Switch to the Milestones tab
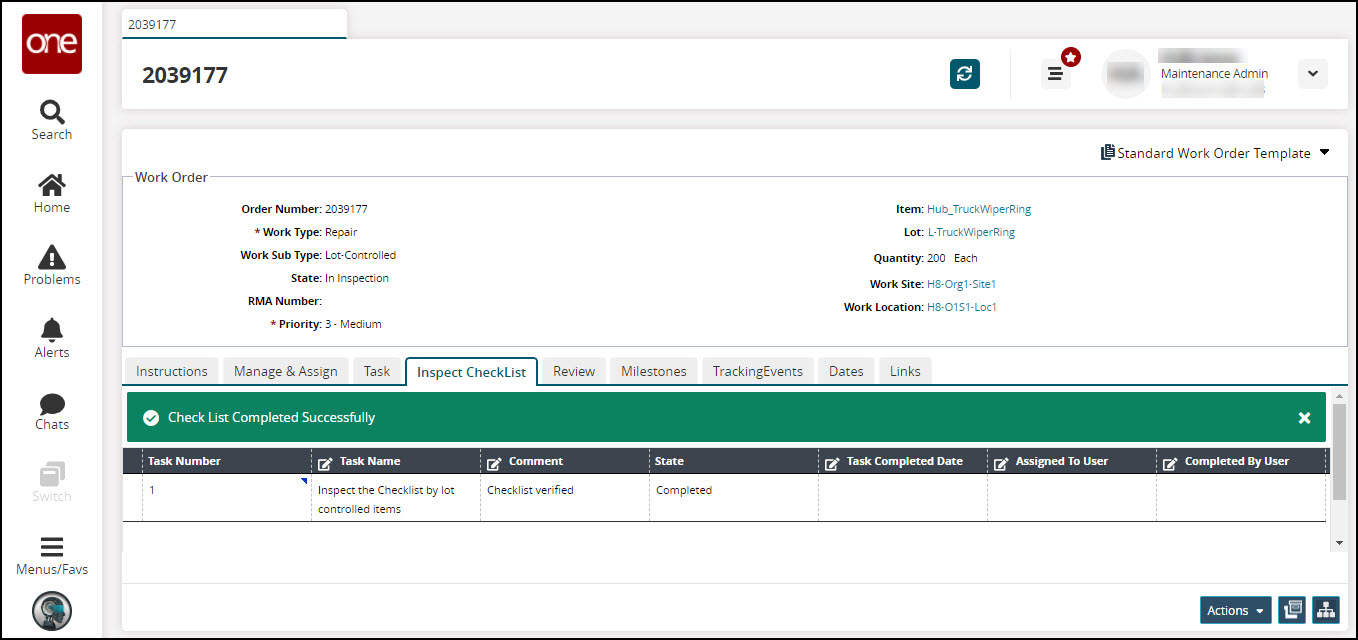 coord(653,371)
